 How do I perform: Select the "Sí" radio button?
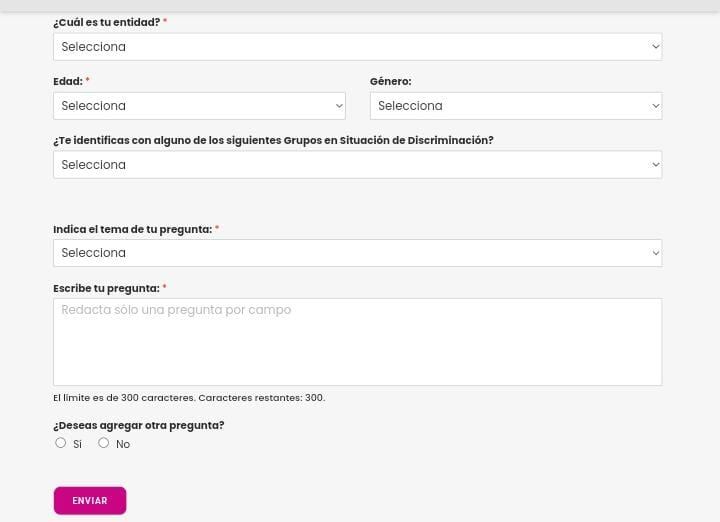(61, 443)
